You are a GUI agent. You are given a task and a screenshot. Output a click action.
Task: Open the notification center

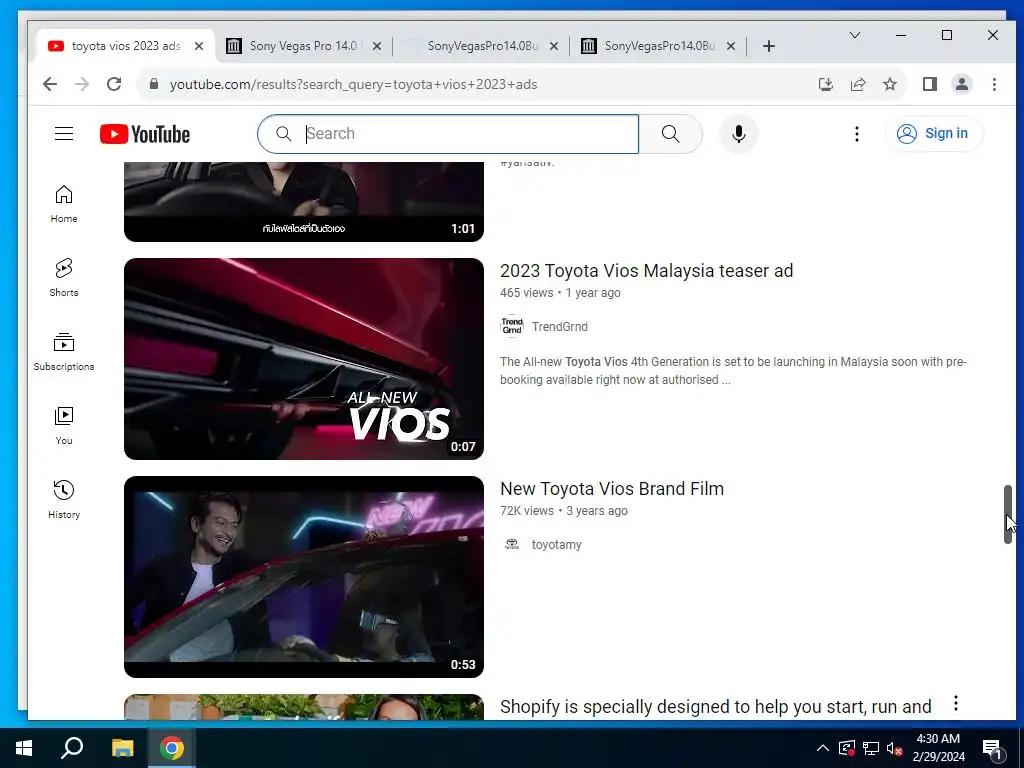click(x=992, y=749)
